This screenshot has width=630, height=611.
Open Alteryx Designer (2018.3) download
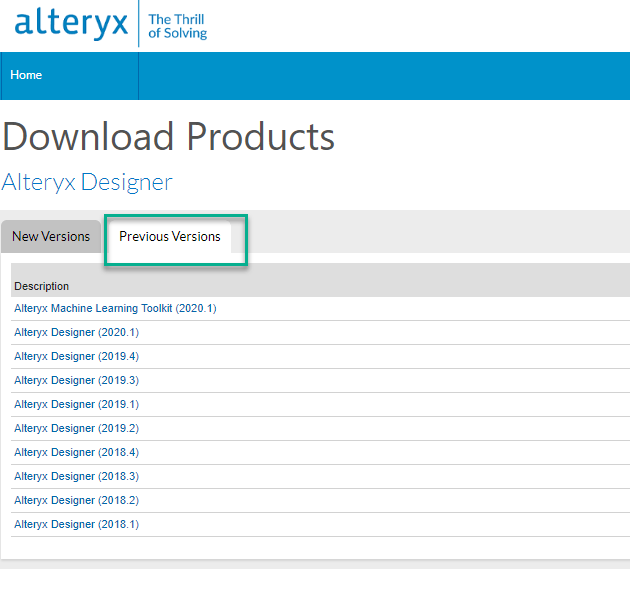pyautogui.click(x=76, y=476)
